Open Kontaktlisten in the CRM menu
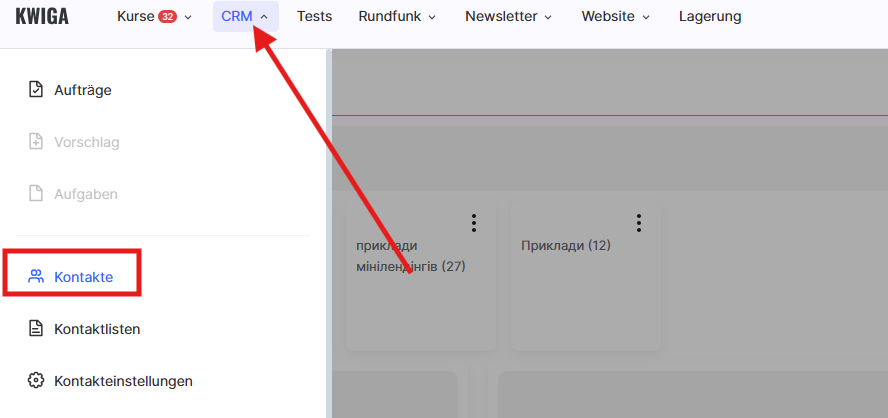This screenshot has height=418, width=888. click(x=97, y=329)
